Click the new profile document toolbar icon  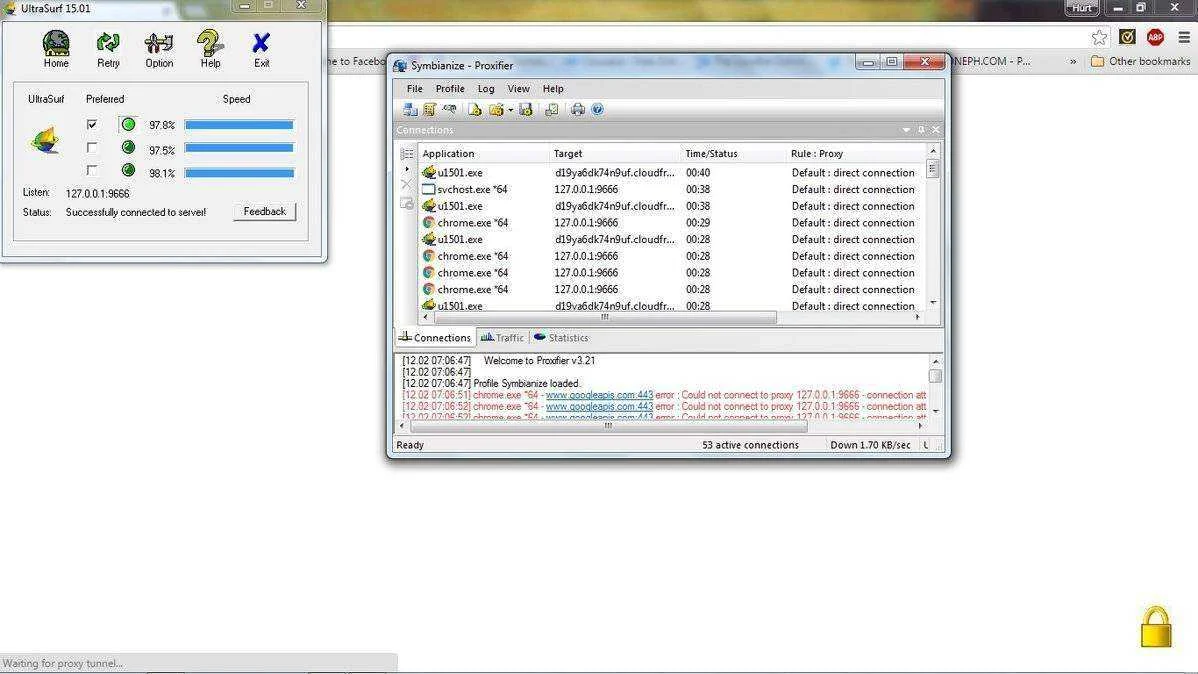[x=474, y=109]
